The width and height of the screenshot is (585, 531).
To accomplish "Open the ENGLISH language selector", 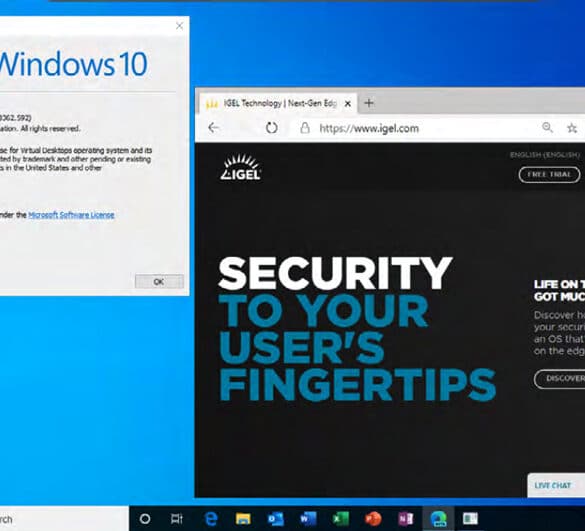I will coord(545,155).
